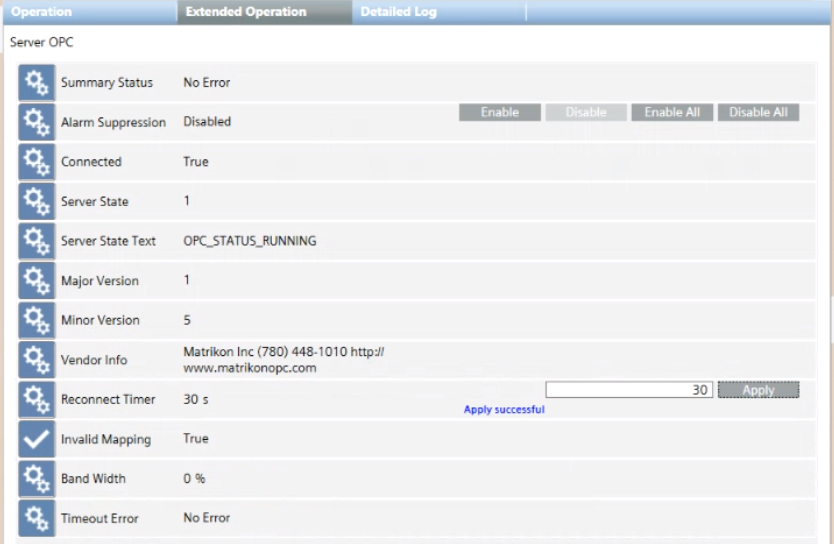Switch to the Operation tab
This screenshot has height=544, width=834.
click(42, 12)
